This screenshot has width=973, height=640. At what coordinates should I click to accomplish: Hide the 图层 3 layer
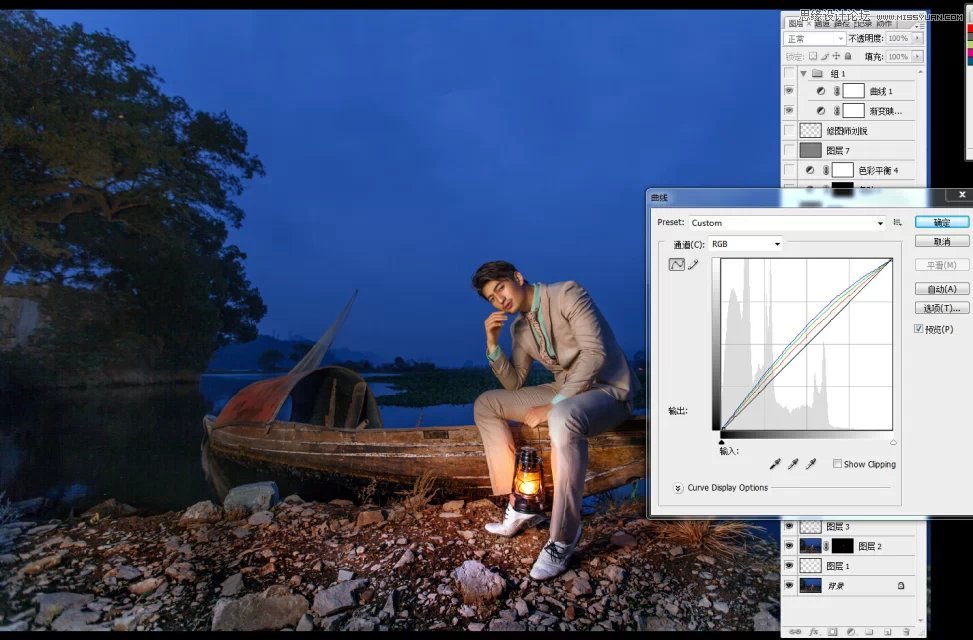[x=789, y=526]
